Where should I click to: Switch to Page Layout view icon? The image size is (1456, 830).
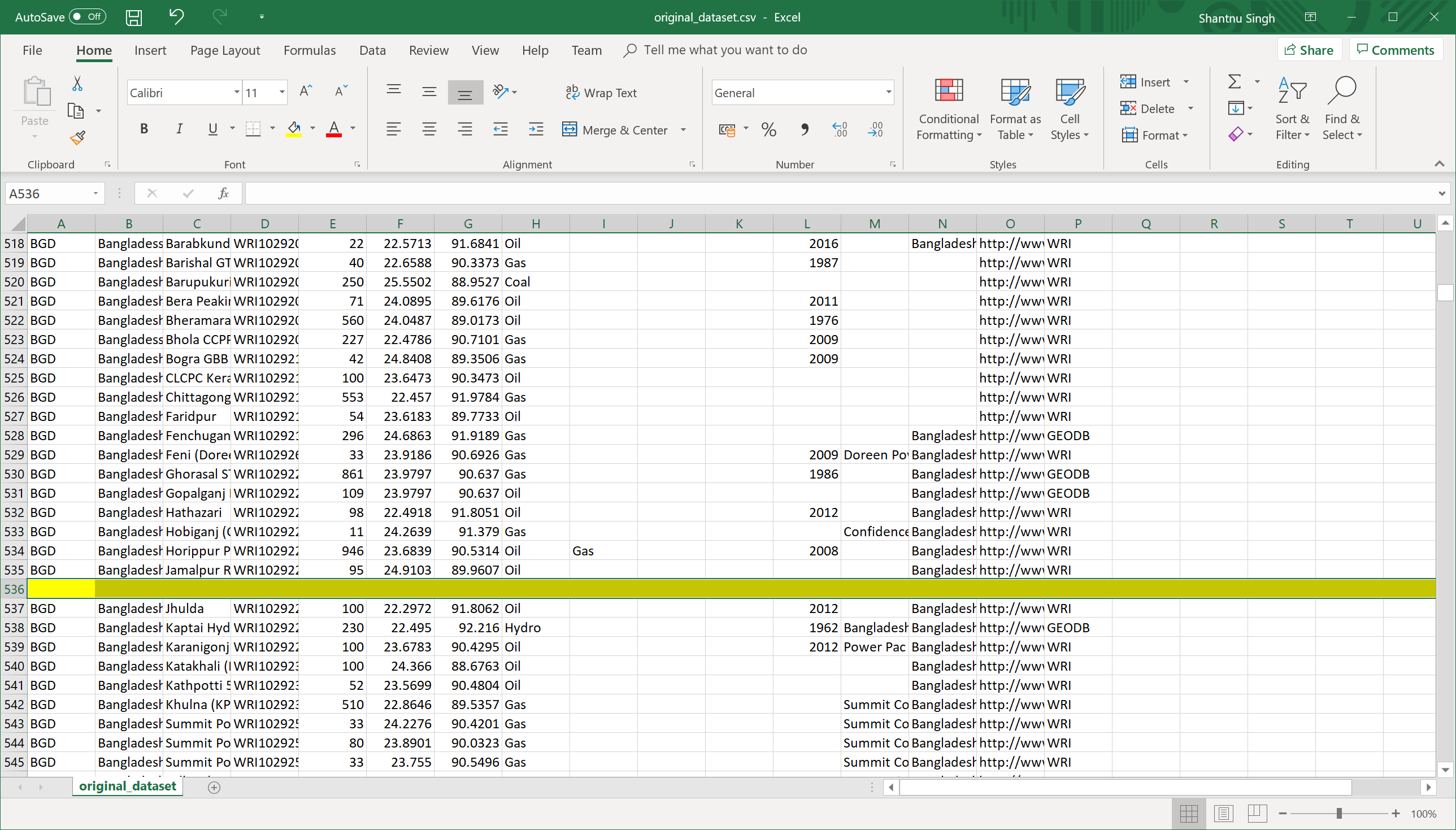click(1223, 814)
